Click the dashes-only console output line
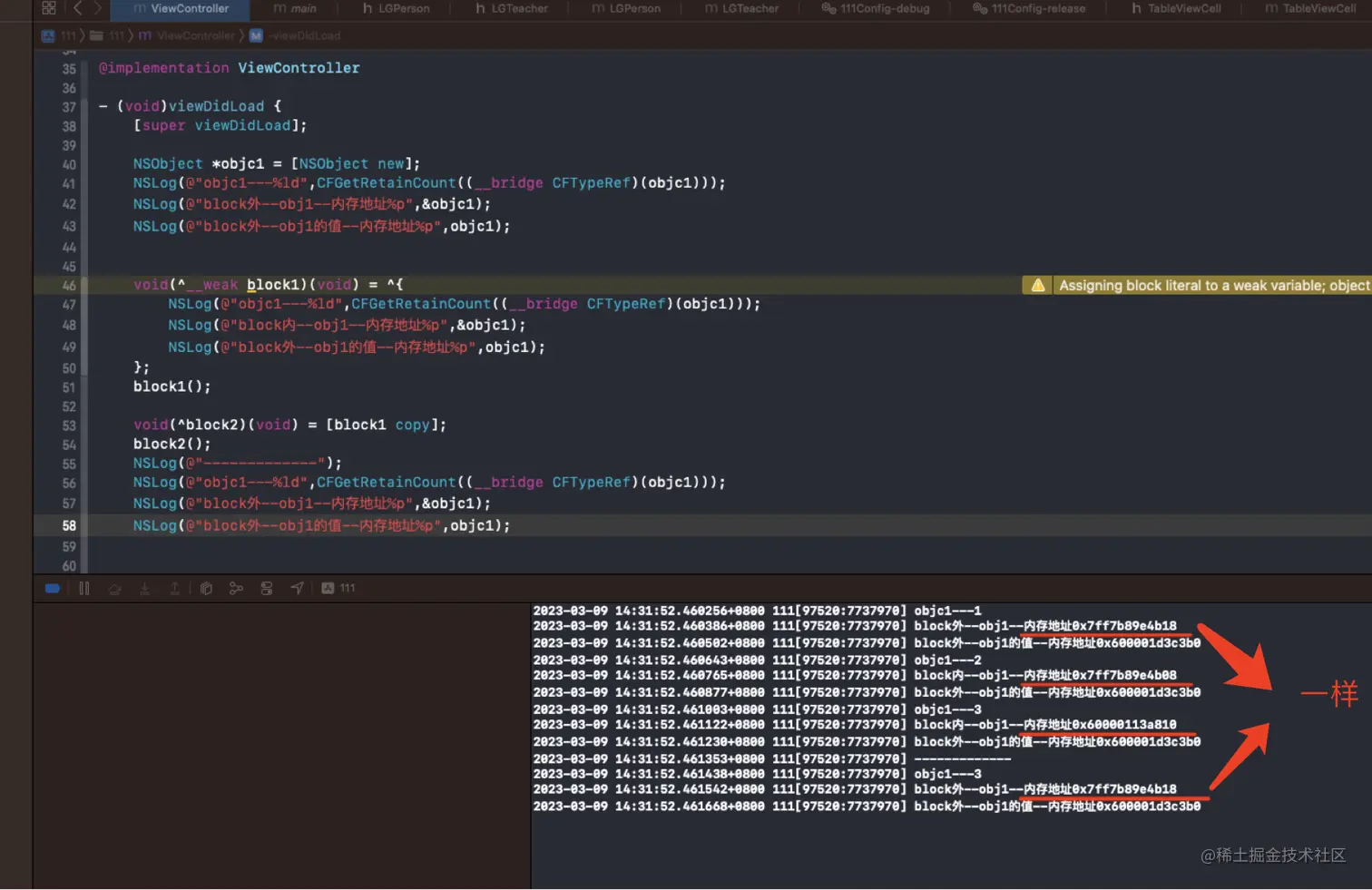The image size is (1372, 890). pyautogui.click(x=772, y=758)
